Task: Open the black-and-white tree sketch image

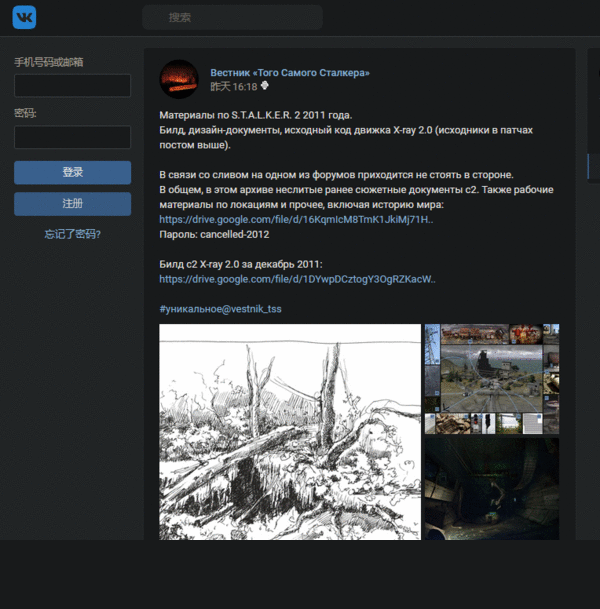Action: (290, 432)
